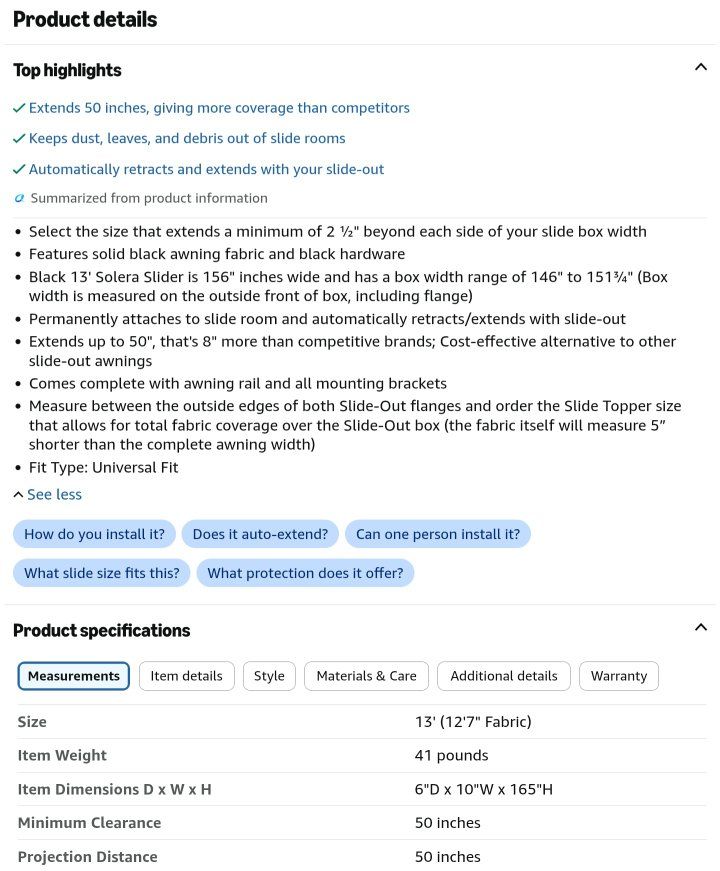Open 'Extends 50 inches, giving more coverage' highlight
This screenshot has width=720, height=871.
[x=219, y=108]
